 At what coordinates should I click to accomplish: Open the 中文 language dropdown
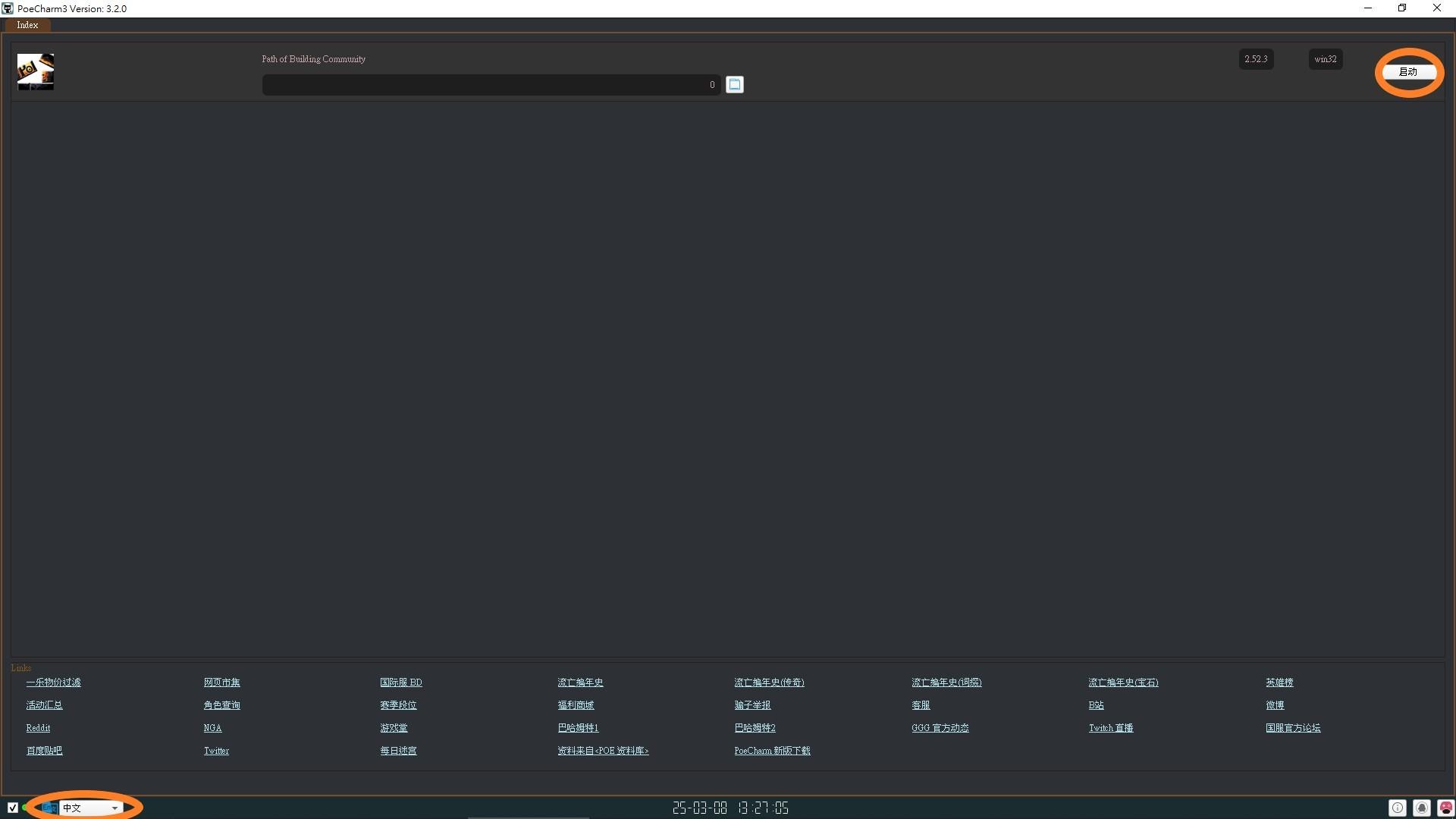coord(91,808)
